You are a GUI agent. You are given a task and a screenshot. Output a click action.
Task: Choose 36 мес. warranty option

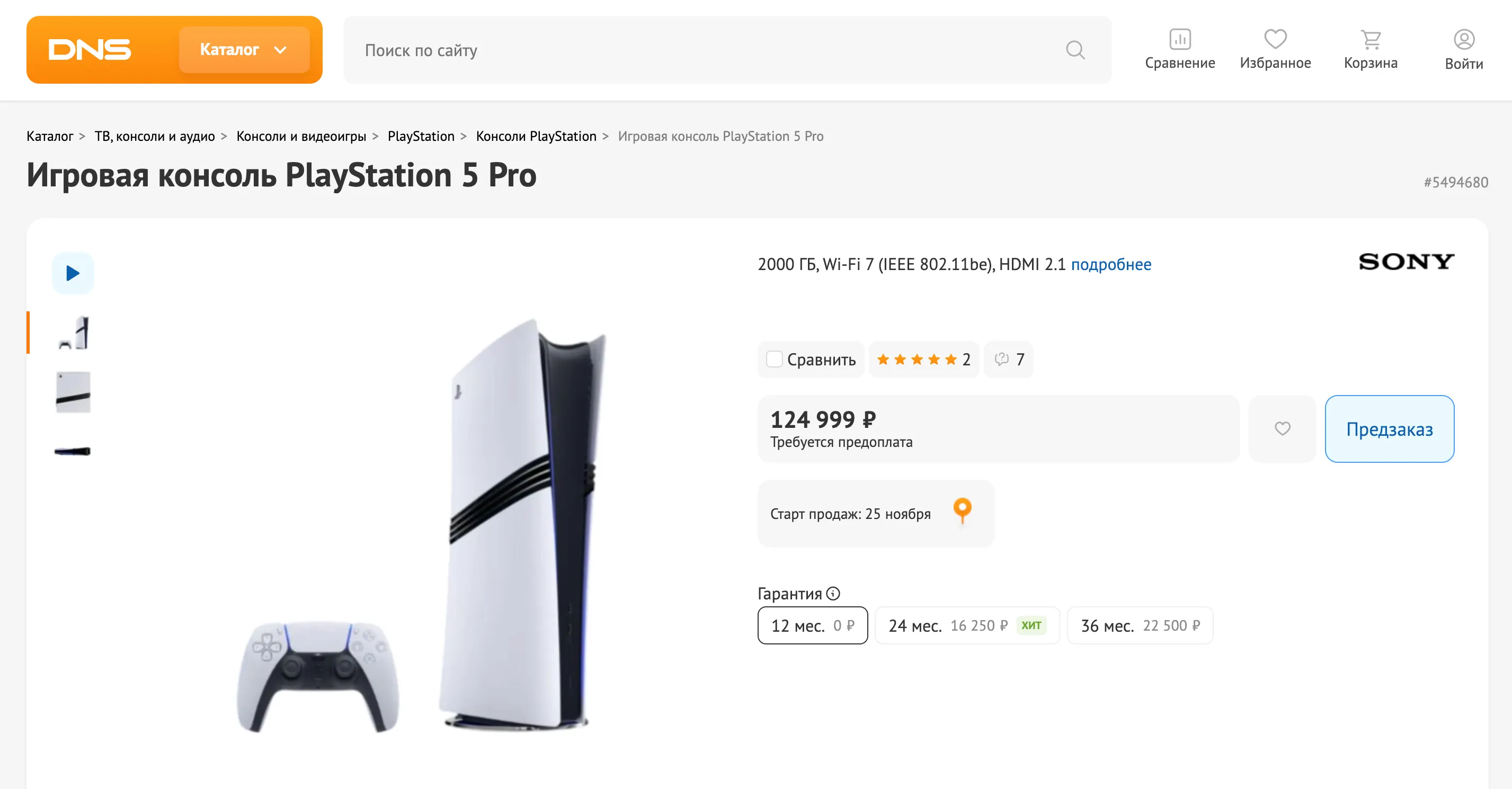pyautogui.click(x=1139, y=625)
